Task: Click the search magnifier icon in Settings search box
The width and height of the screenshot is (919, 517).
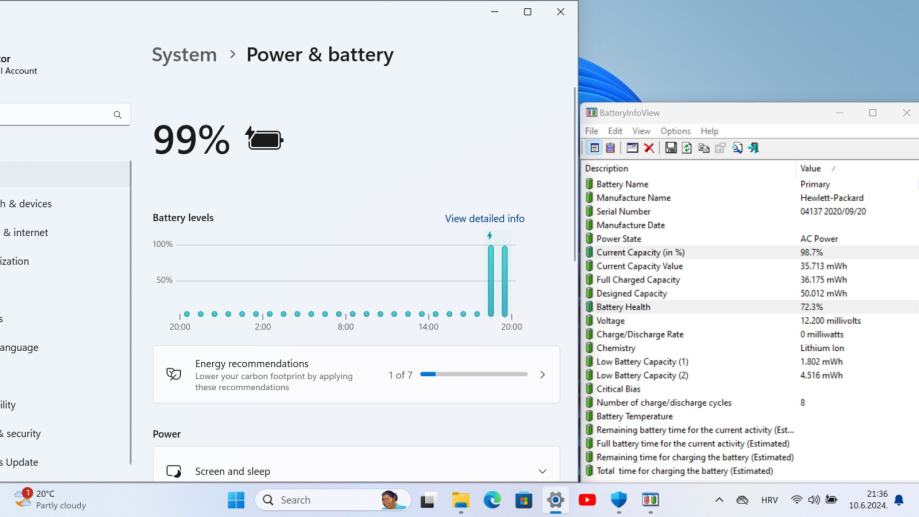Action: 117,115
